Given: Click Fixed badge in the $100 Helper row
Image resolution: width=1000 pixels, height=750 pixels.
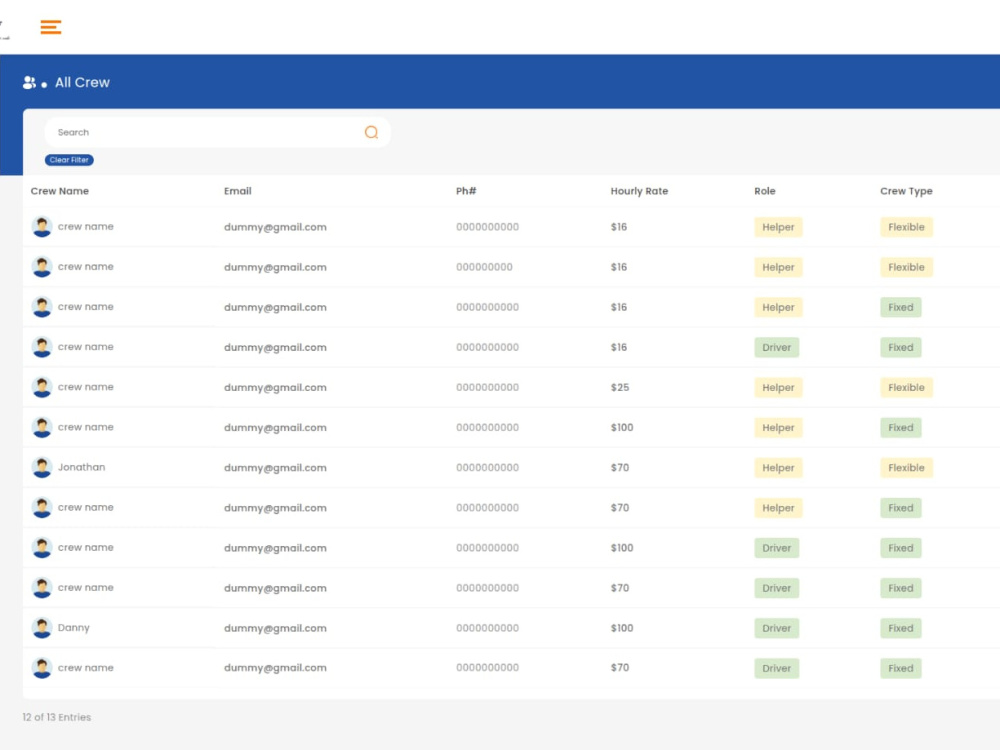Looking at the screenshot, I should (901, 427).
